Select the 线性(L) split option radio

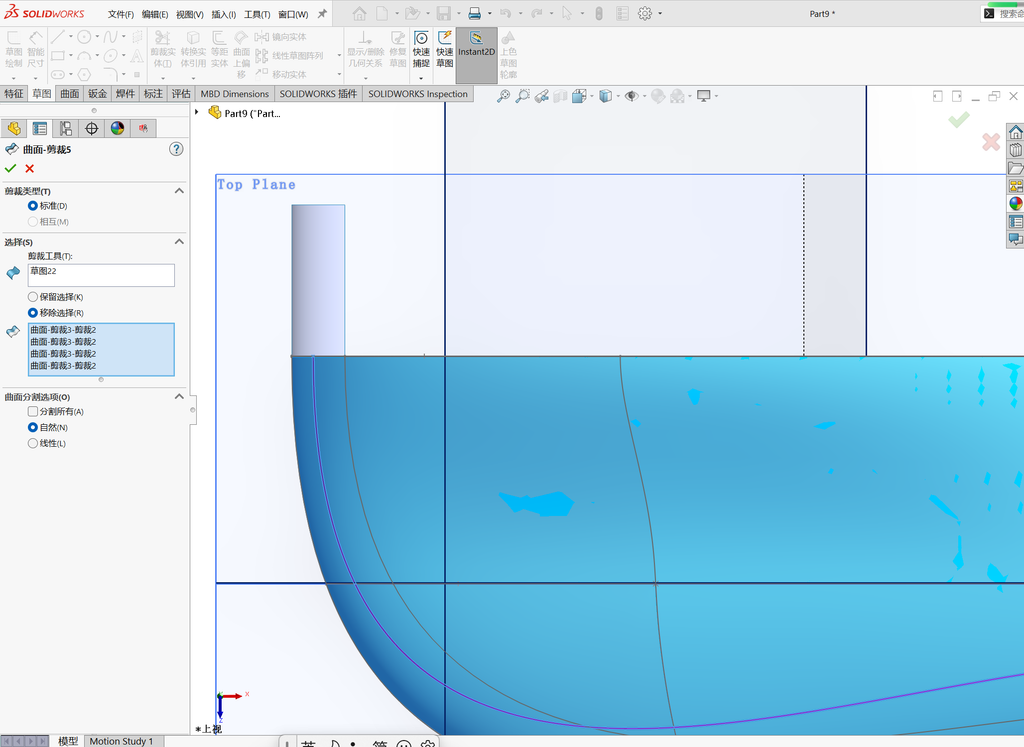point(33,443)
